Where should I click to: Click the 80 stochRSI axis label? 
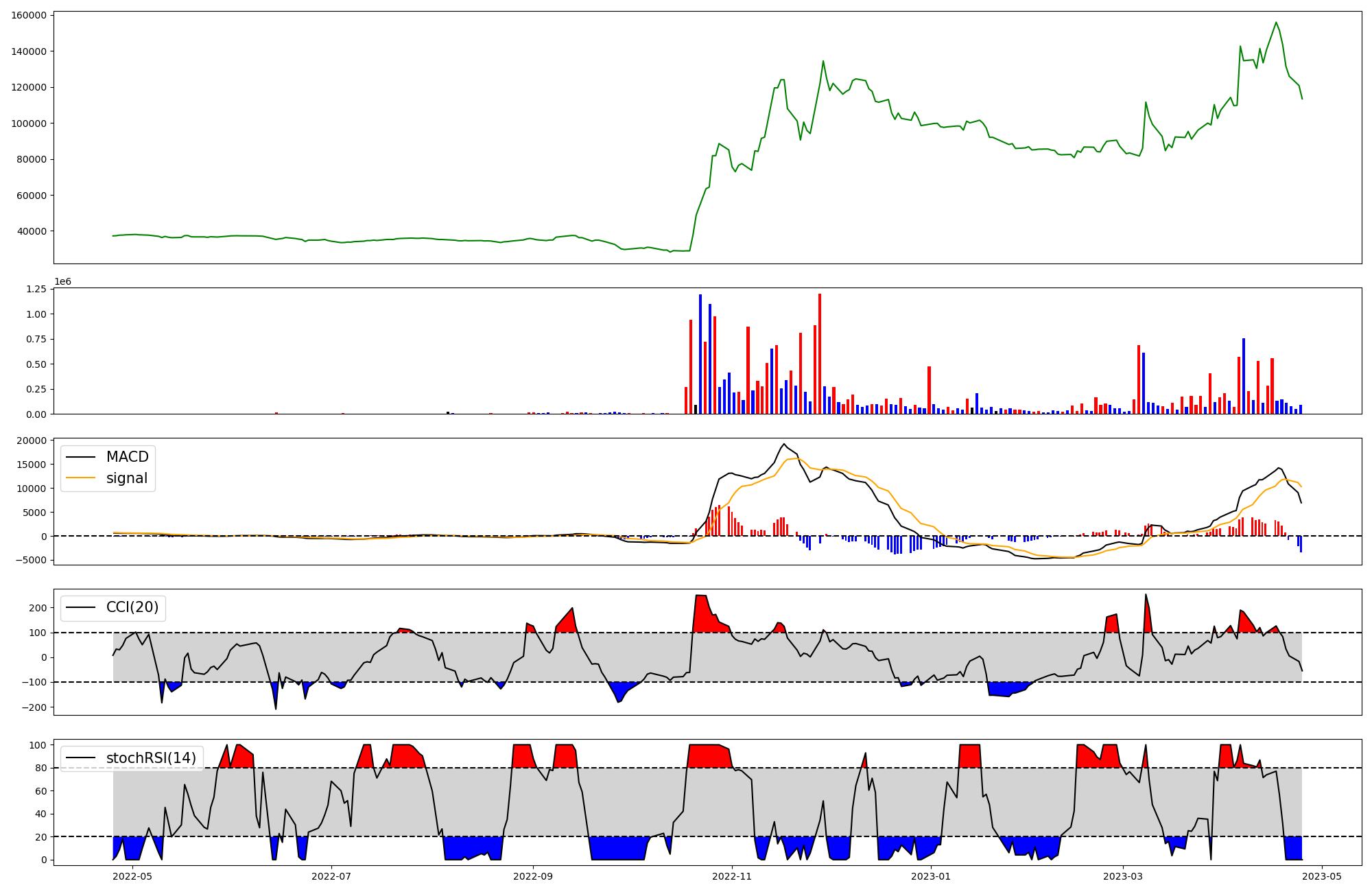41,768
